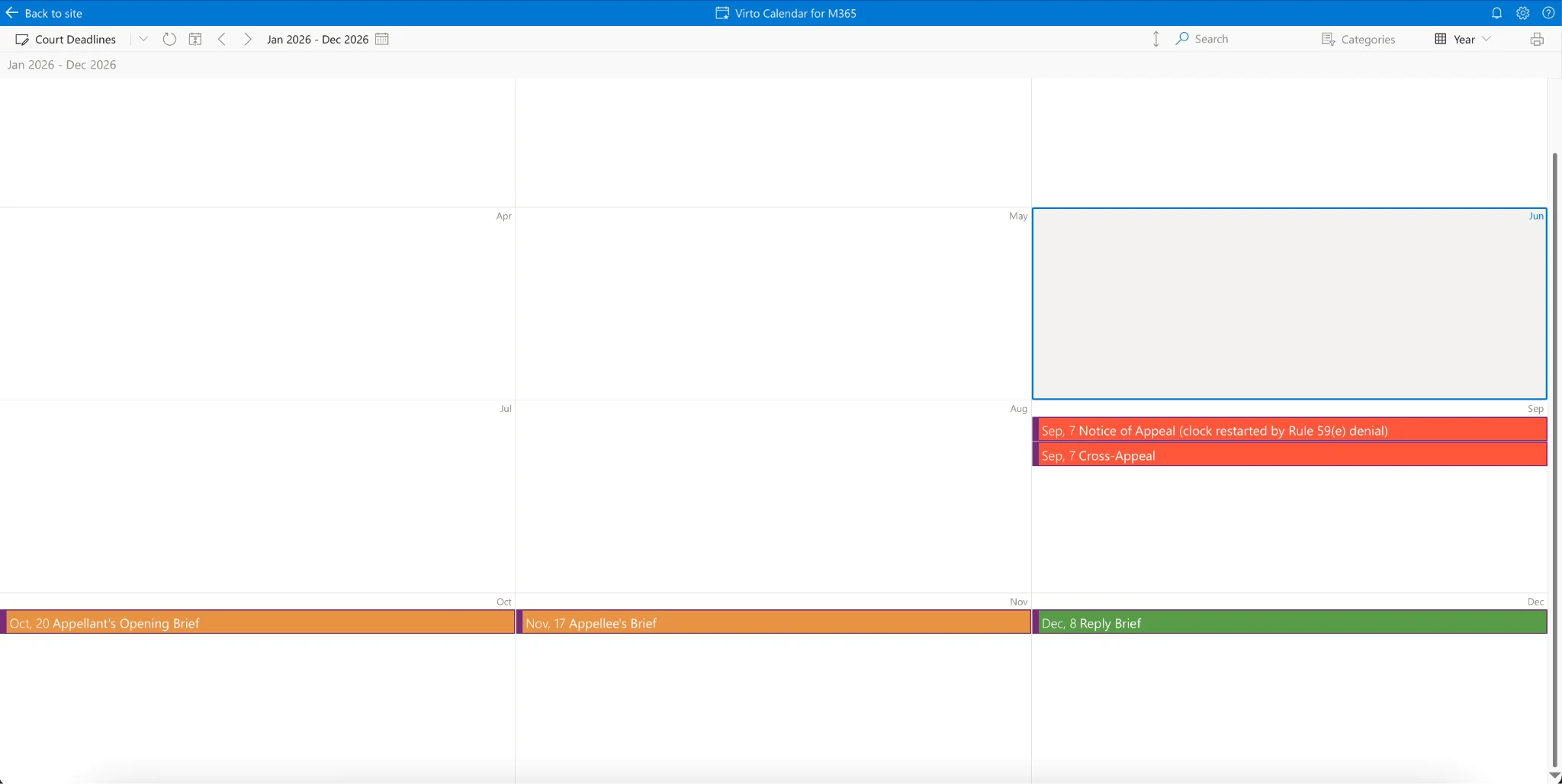Open Year view dropdown
The width and height of the screenshot is (1562, 784).
(1463, 39)
